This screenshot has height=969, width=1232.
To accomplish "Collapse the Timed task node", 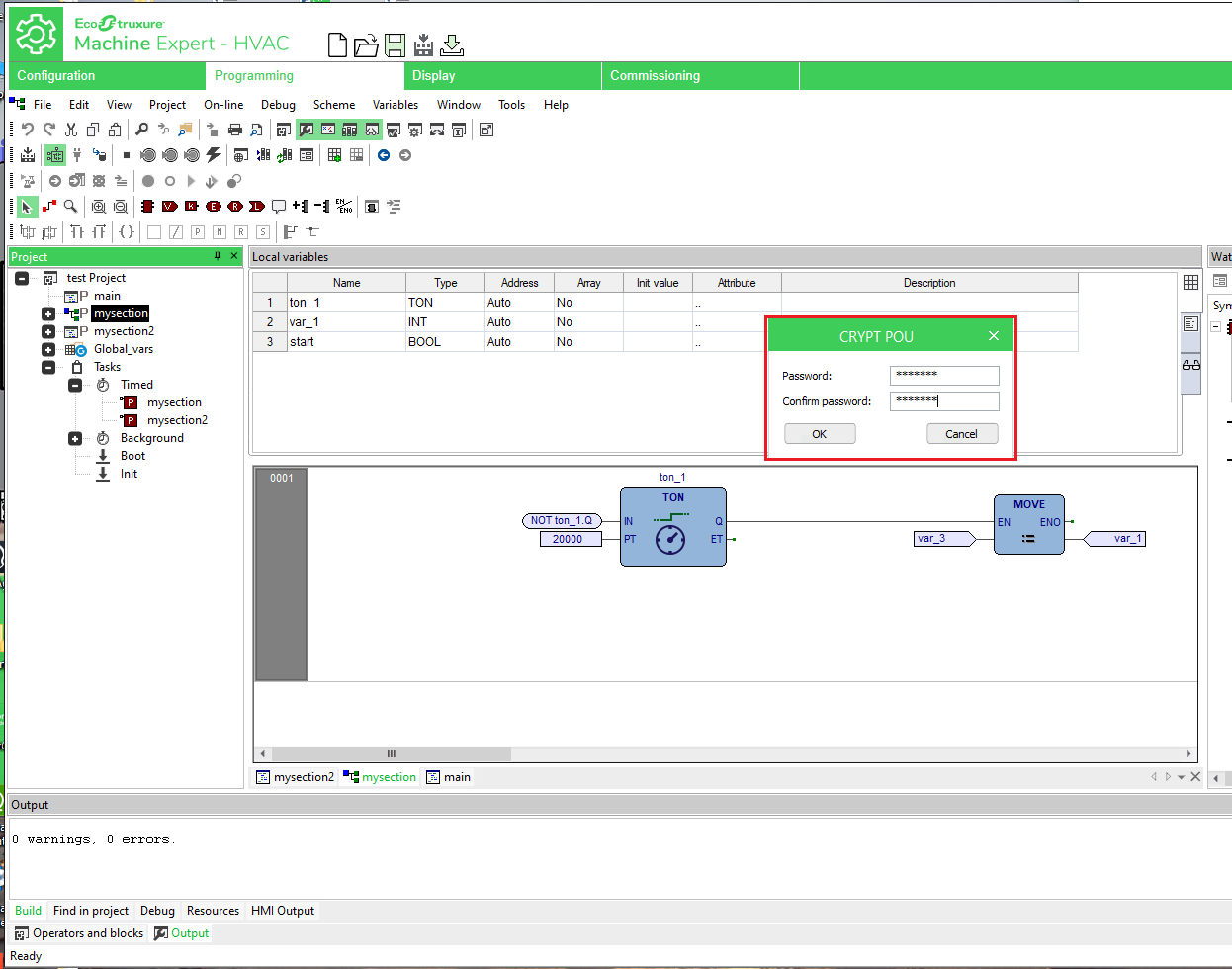I will click(x=74, y=386).
